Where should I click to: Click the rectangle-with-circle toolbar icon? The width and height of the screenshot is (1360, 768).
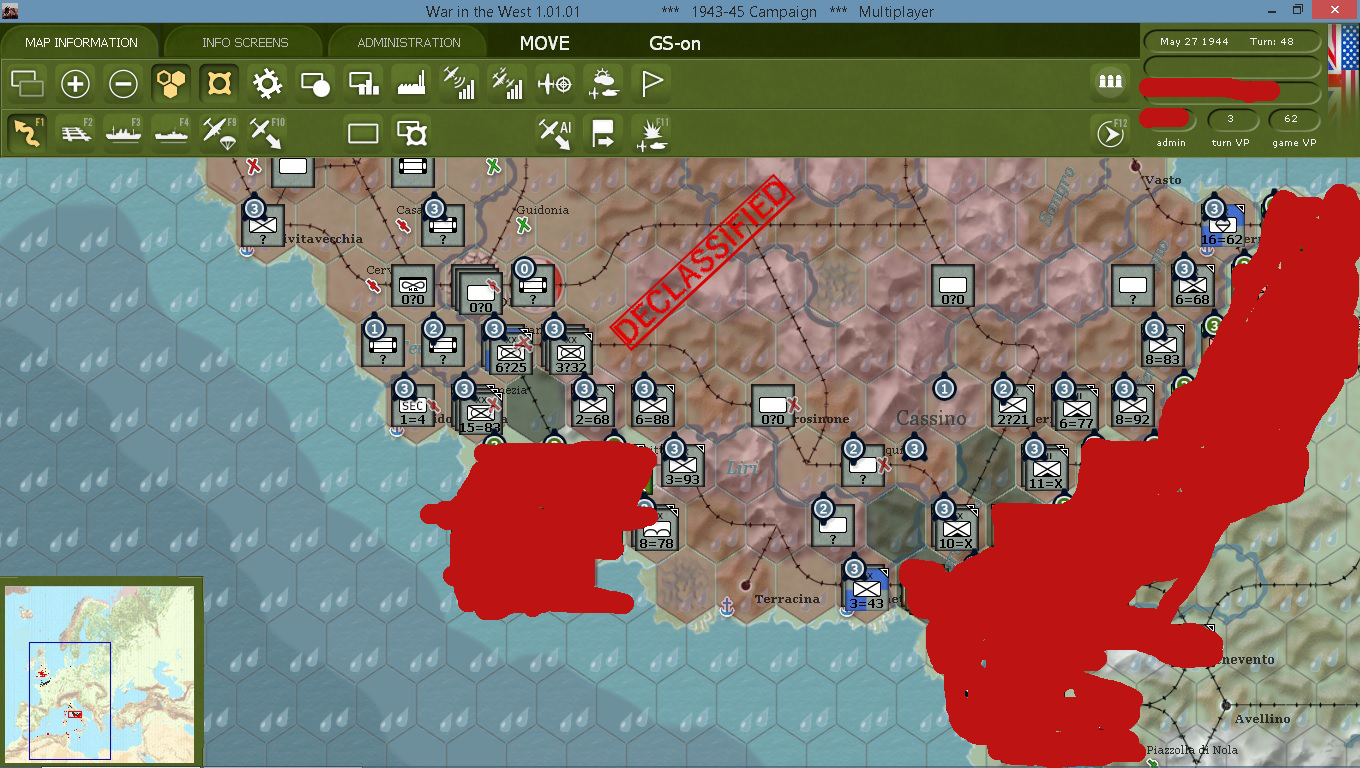point(315,84)
